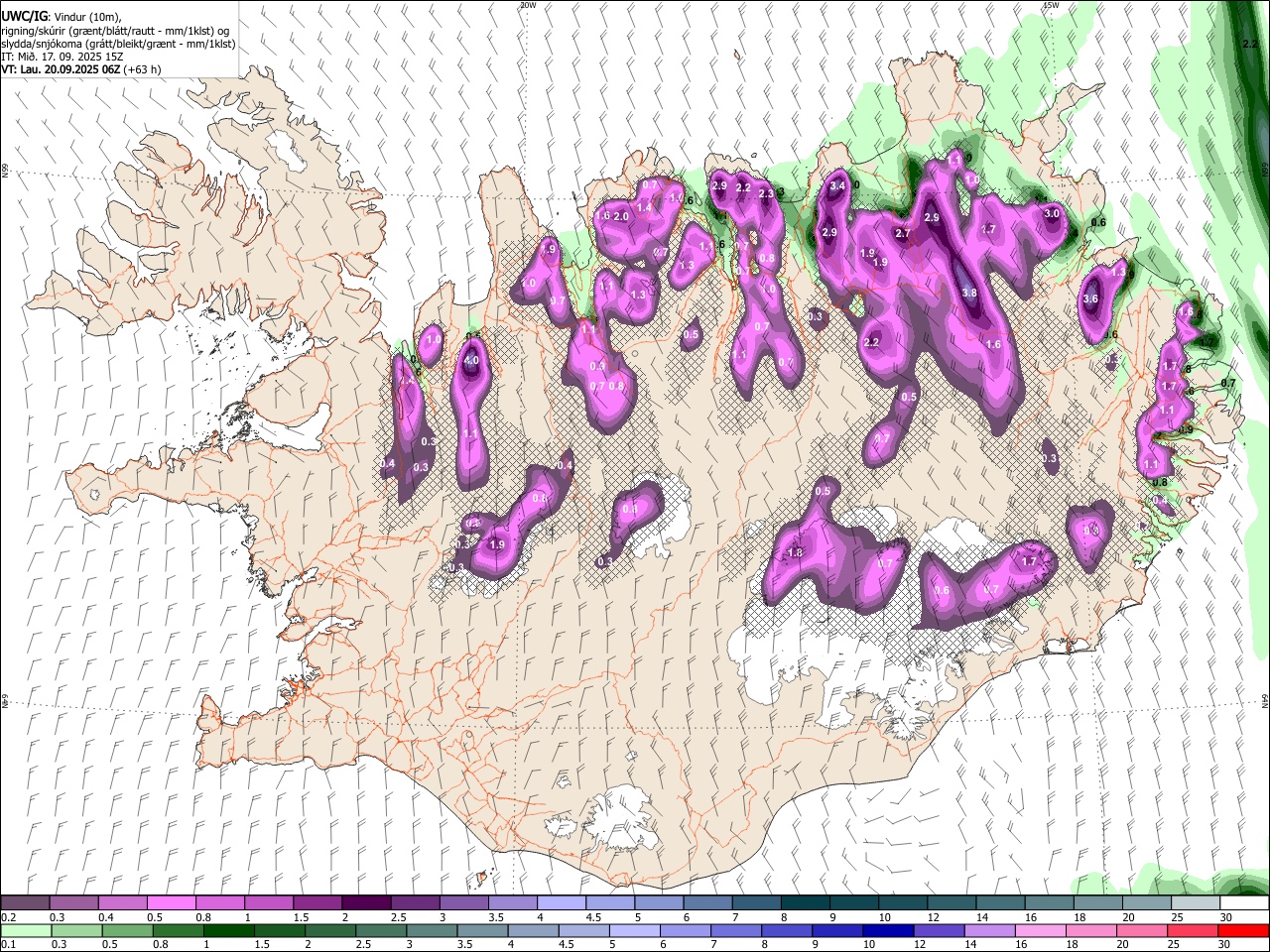The height and width of the screenshot is (952, 1270).
Task: Click the "0.2" label under the snow scale
Action: click(9, 917)
